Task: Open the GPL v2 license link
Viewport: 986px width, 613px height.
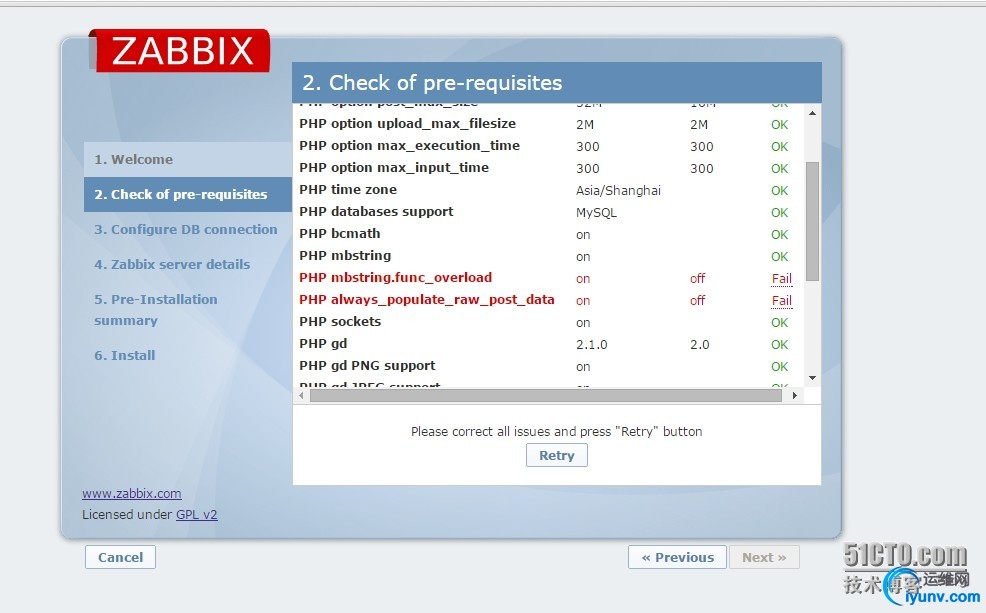Action: point(197,514)
